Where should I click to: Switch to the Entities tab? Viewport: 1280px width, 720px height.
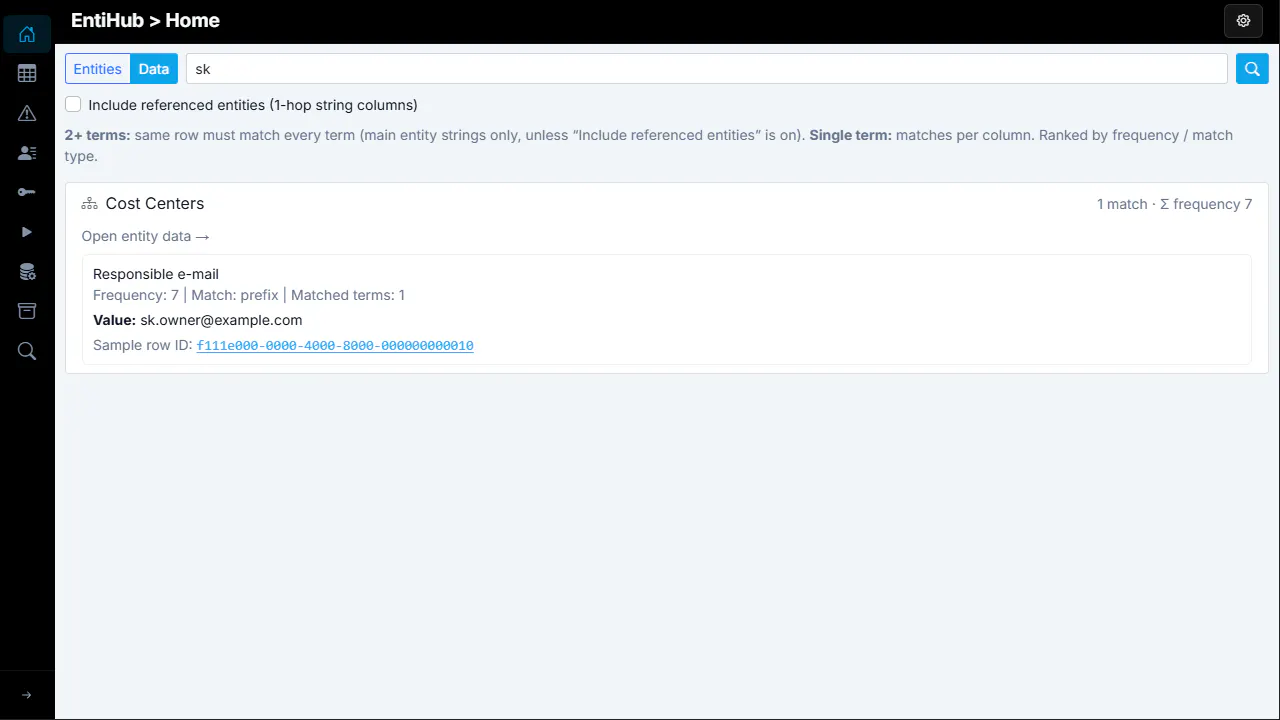coord(98,69)
